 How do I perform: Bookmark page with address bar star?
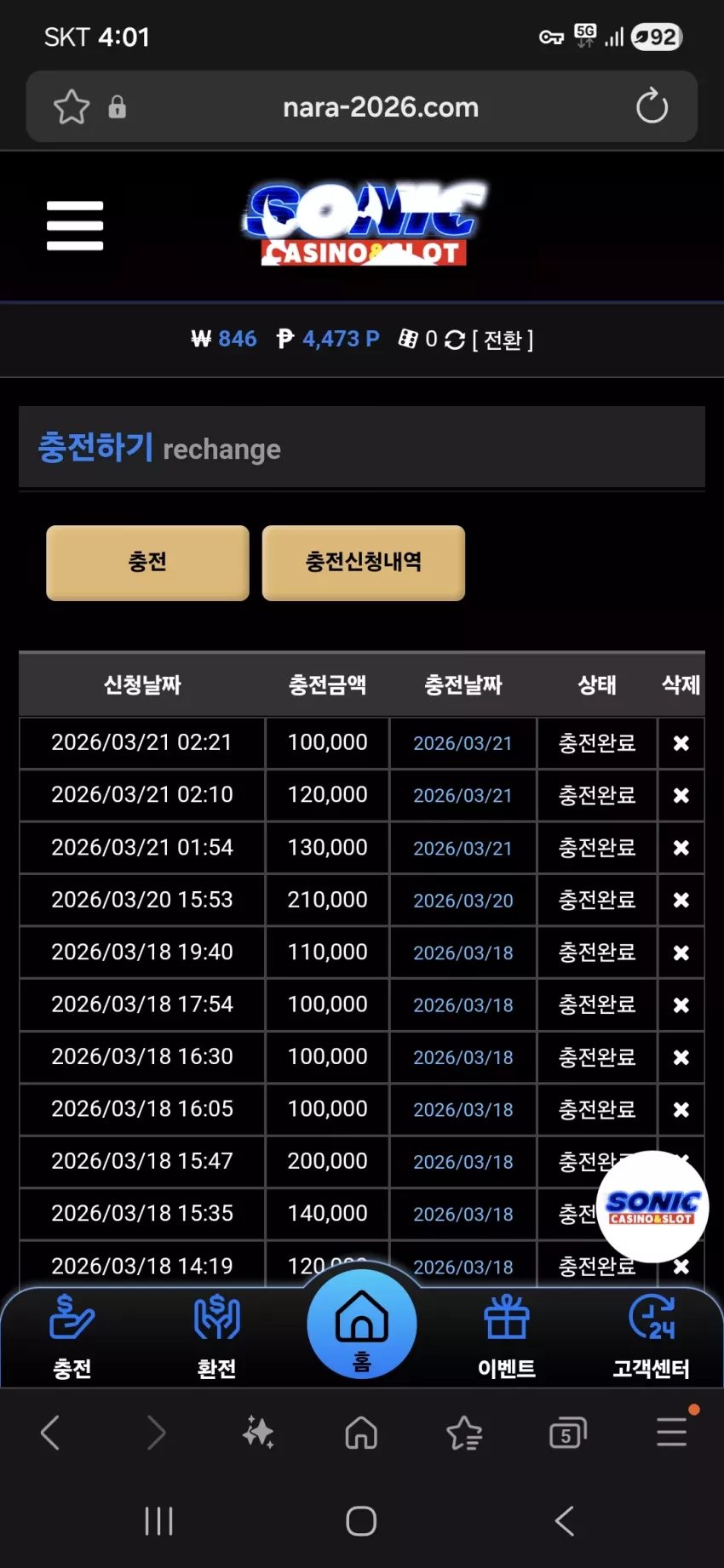pos(72,107)
